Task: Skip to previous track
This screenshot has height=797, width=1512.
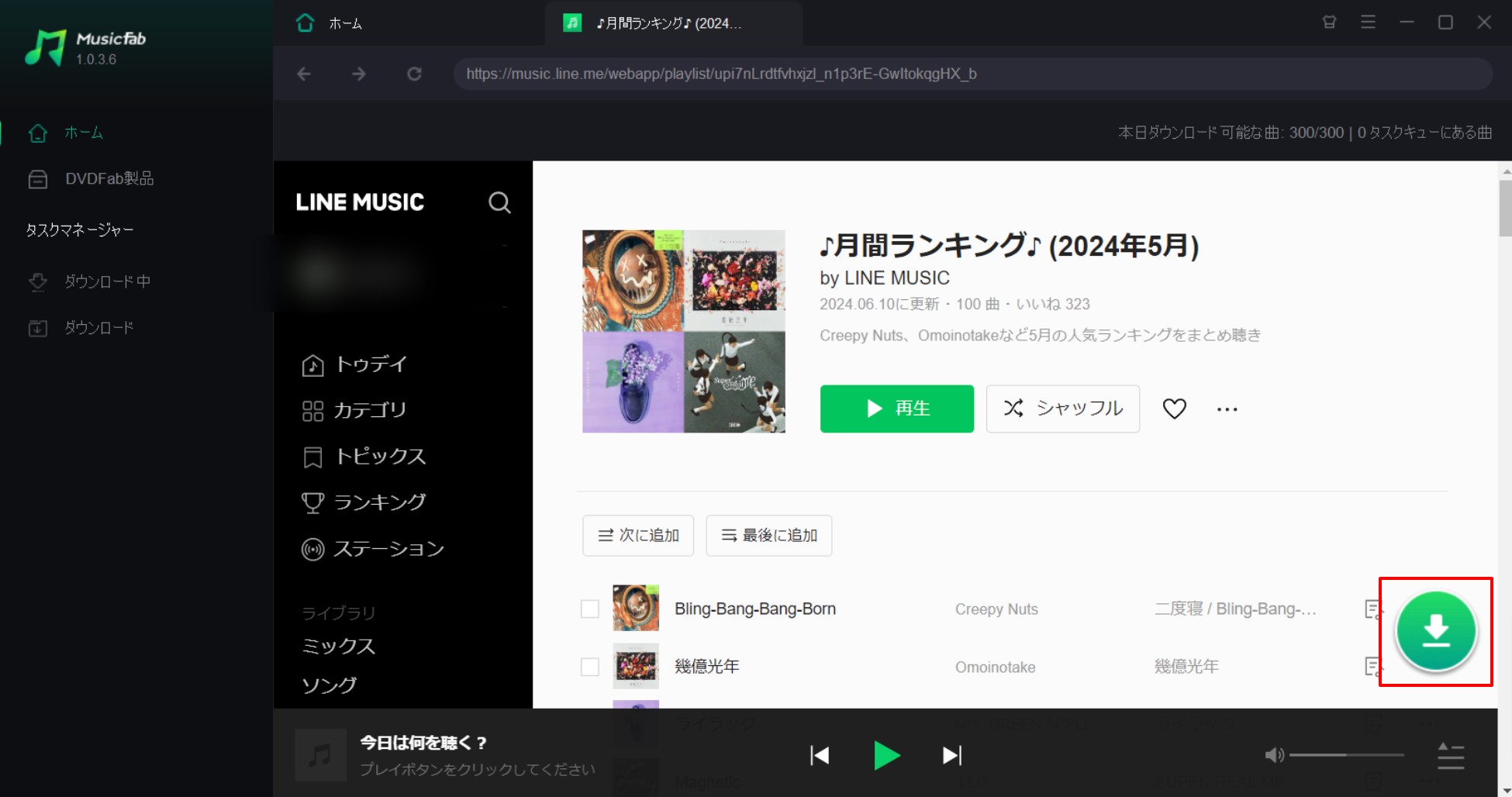Action: 820,755
